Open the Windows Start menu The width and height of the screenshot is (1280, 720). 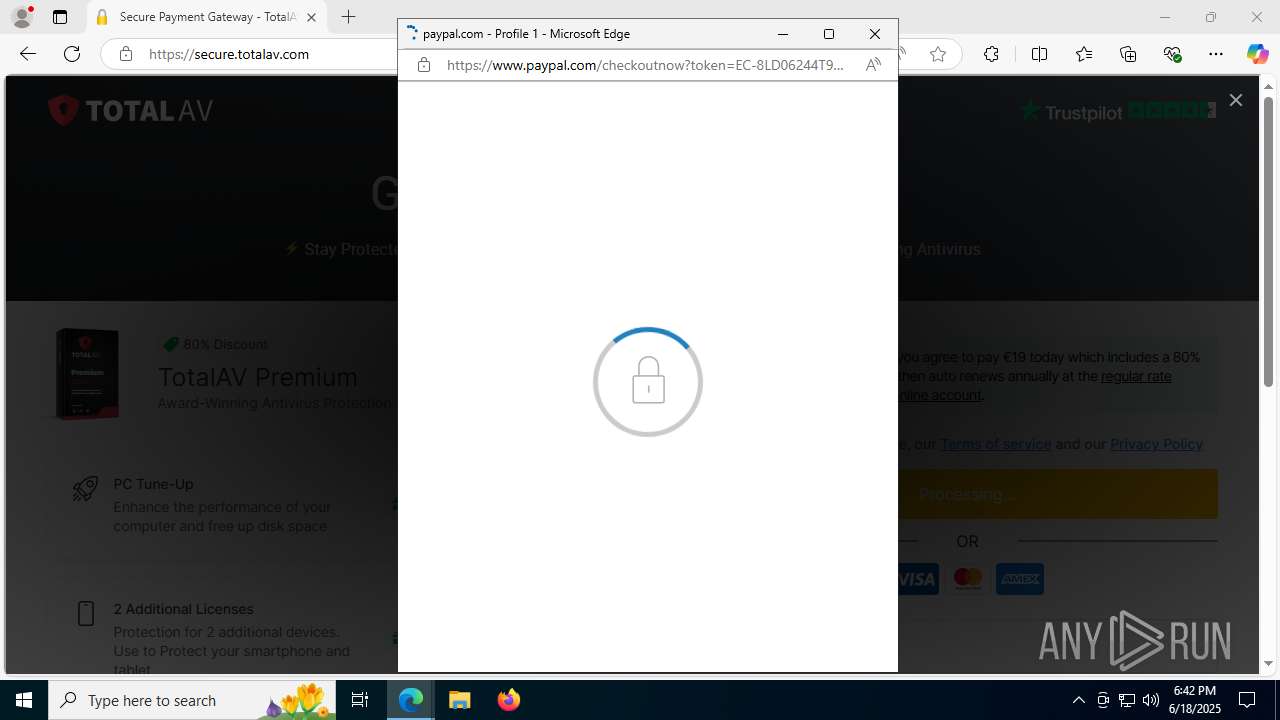tap(24, 700)
